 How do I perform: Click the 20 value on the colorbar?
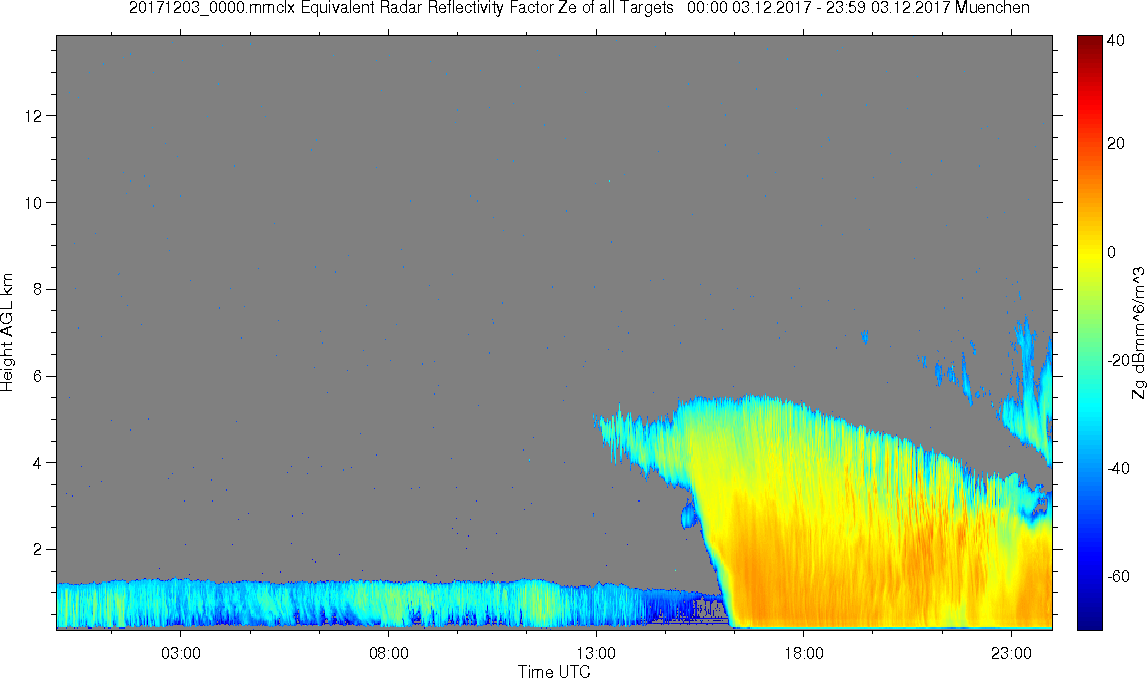click(1116, 143)
